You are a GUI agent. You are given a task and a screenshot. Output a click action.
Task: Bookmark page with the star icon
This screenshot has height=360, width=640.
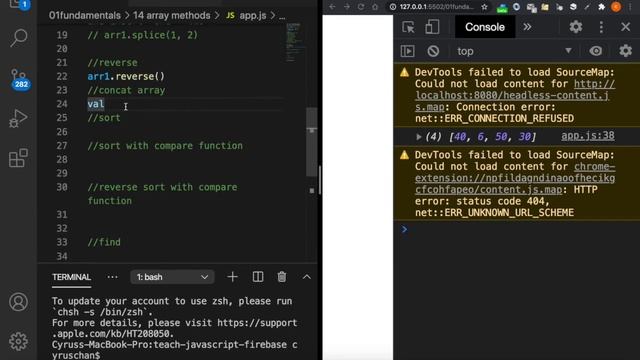(x=484, y=7)
